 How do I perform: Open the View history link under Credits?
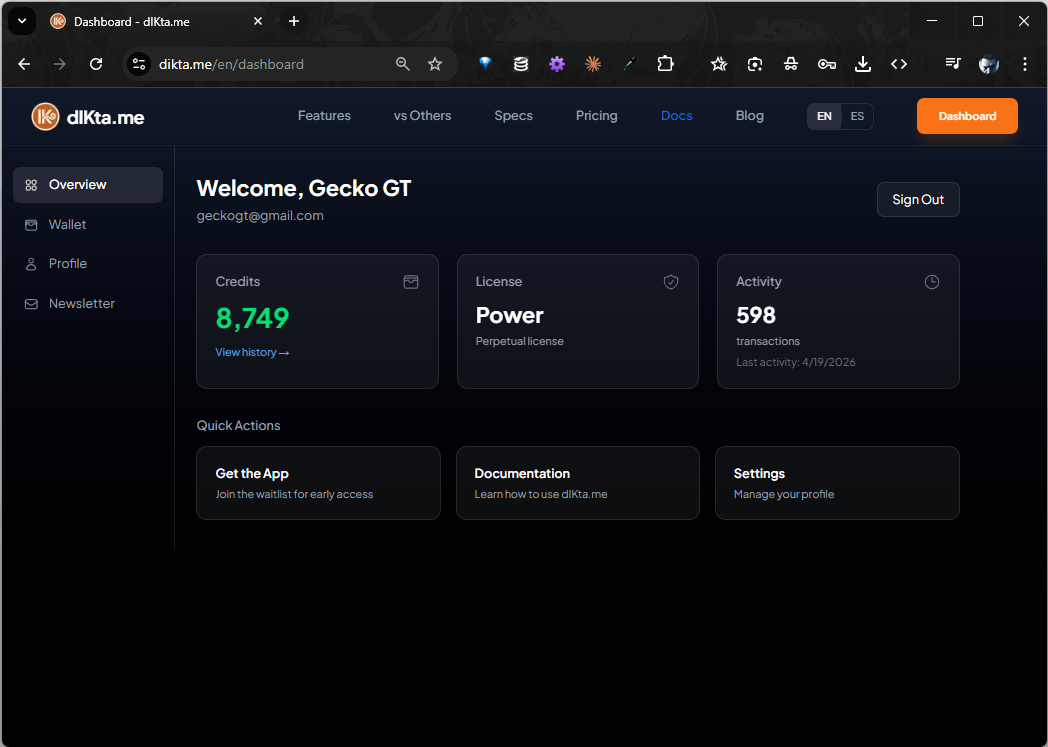[x=252, y=352]
